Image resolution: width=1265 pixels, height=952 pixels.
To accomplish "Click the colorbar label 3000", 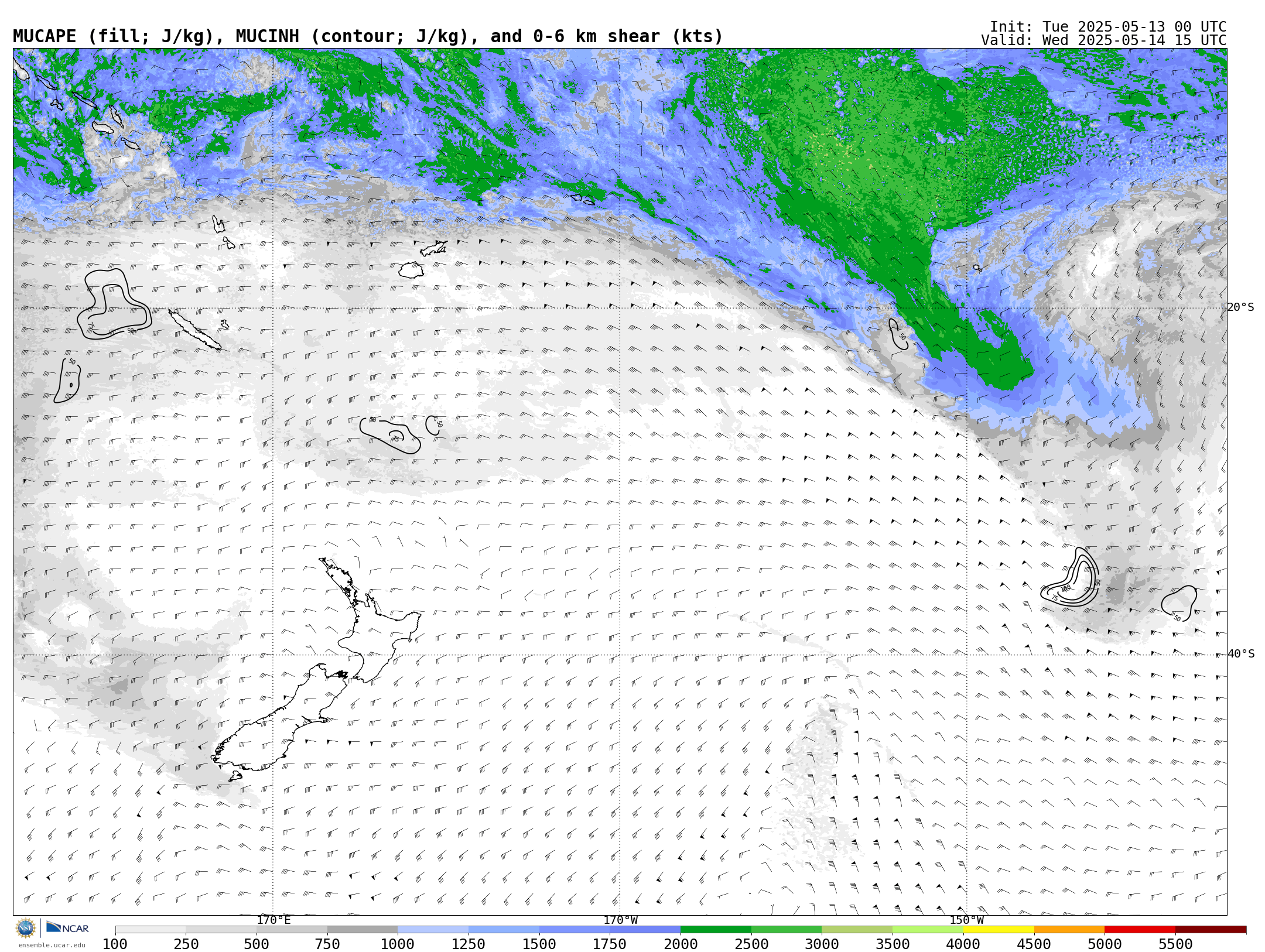I will [x=822, y=944].
